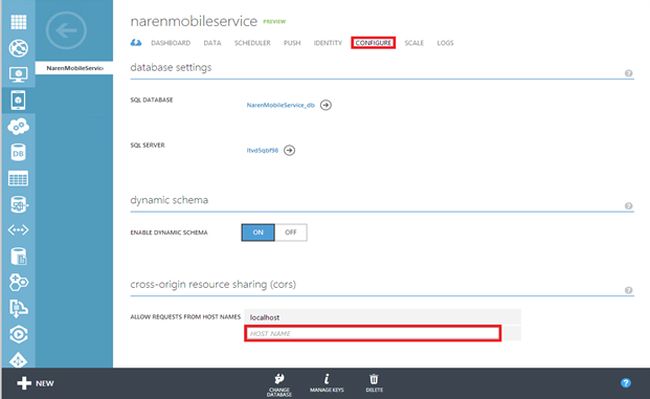Select Mobile Services phone icon in sidebar

coord(18,100)
